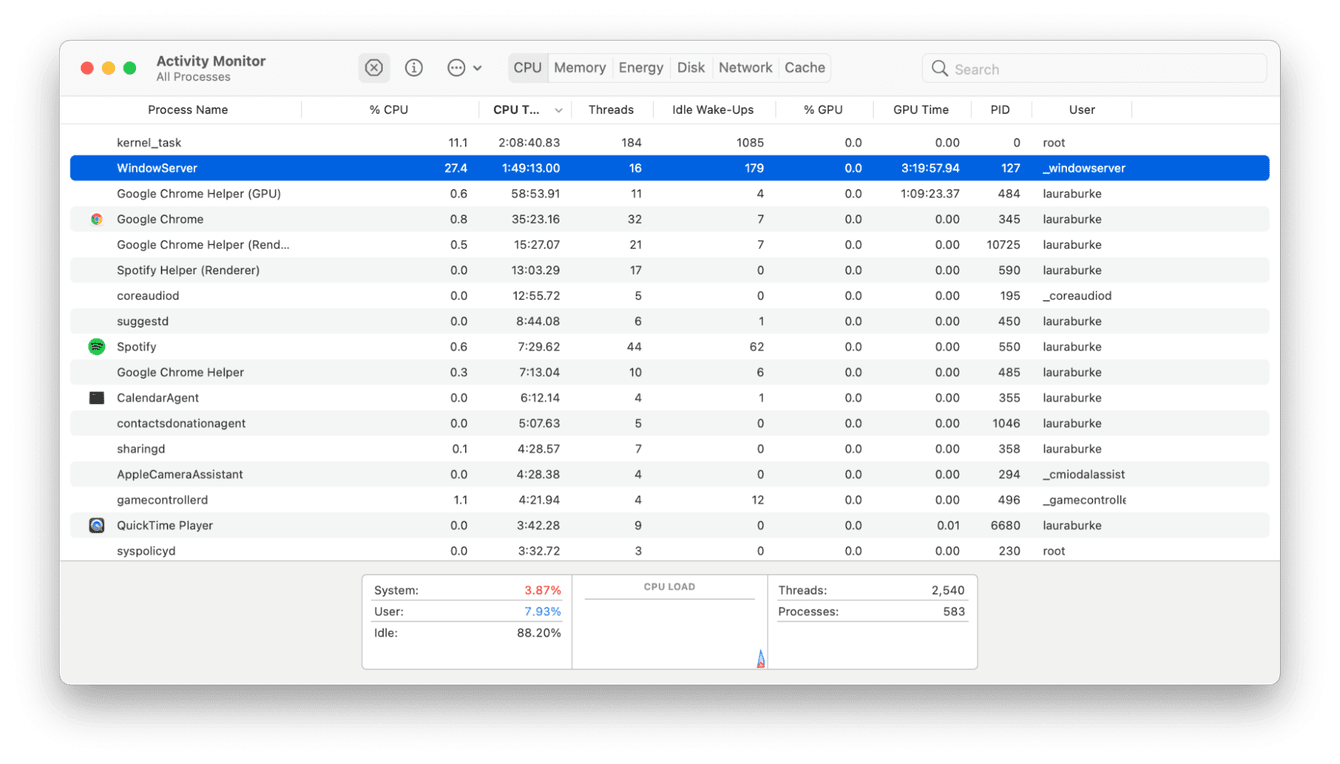Select the contactsdonationagent process
The width and height of the screenshot is (1340, 764).
click(x=181, y=423)
